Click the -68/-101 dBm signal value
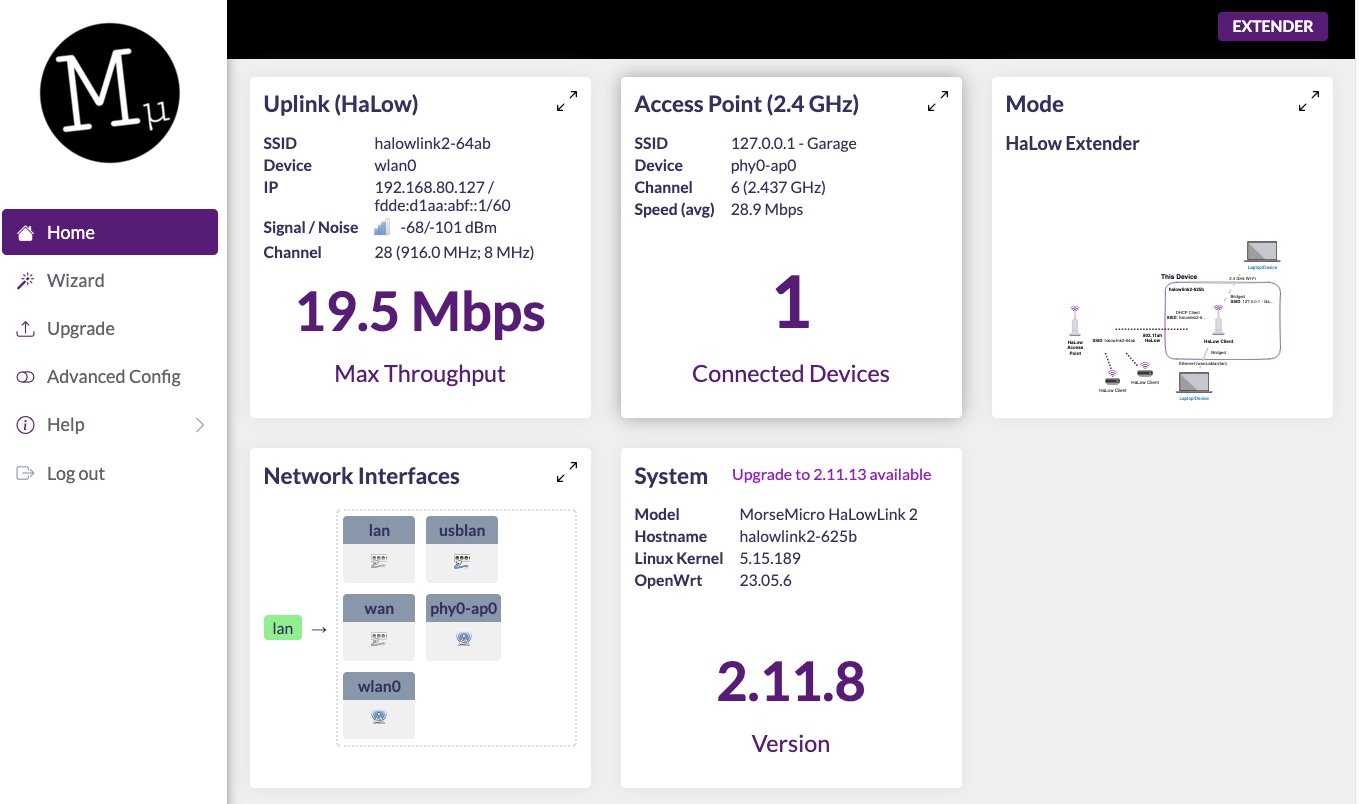 point(448,228)
